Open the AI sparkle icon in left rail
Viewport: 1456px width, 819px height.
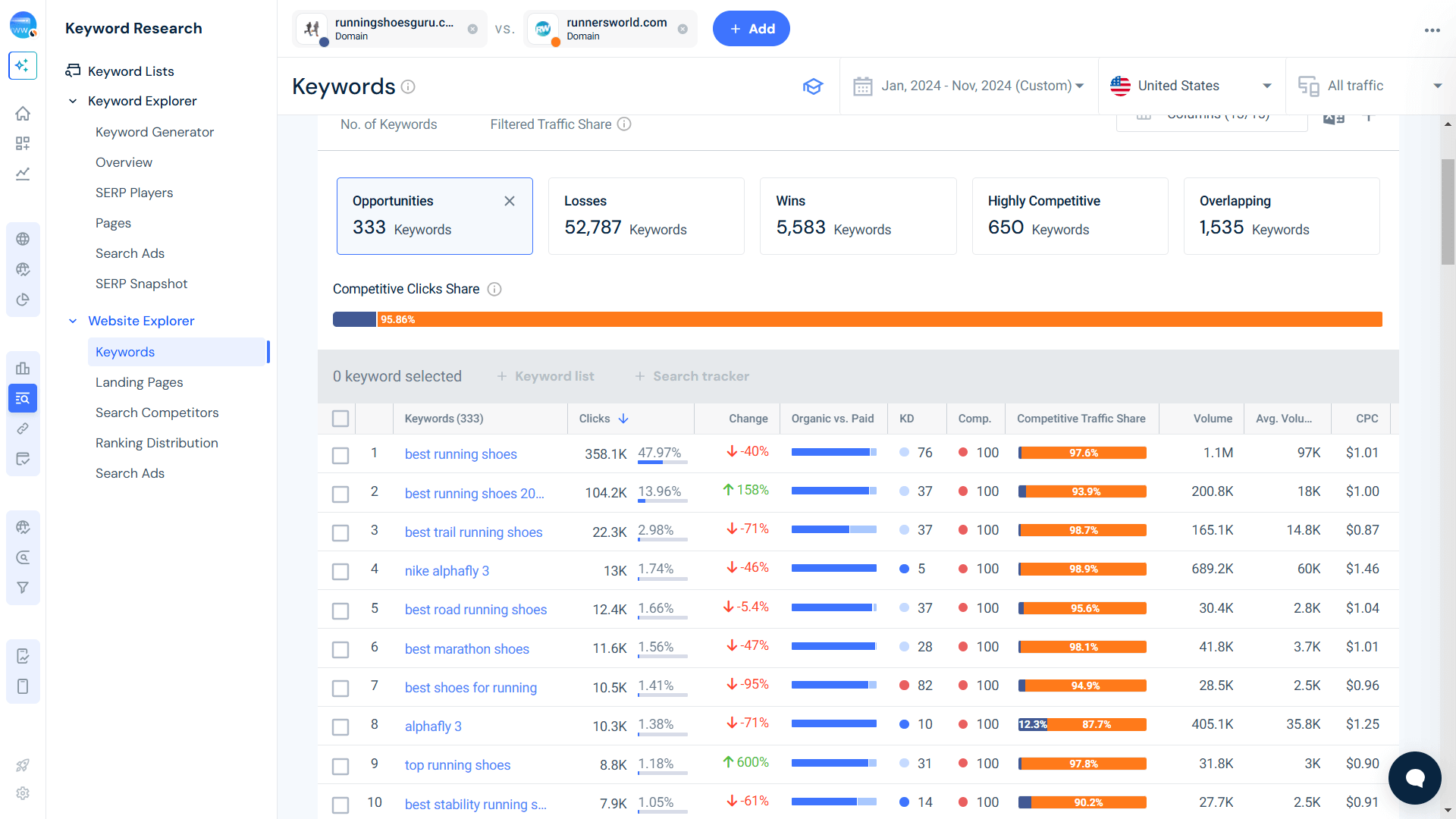click(23, 66)
